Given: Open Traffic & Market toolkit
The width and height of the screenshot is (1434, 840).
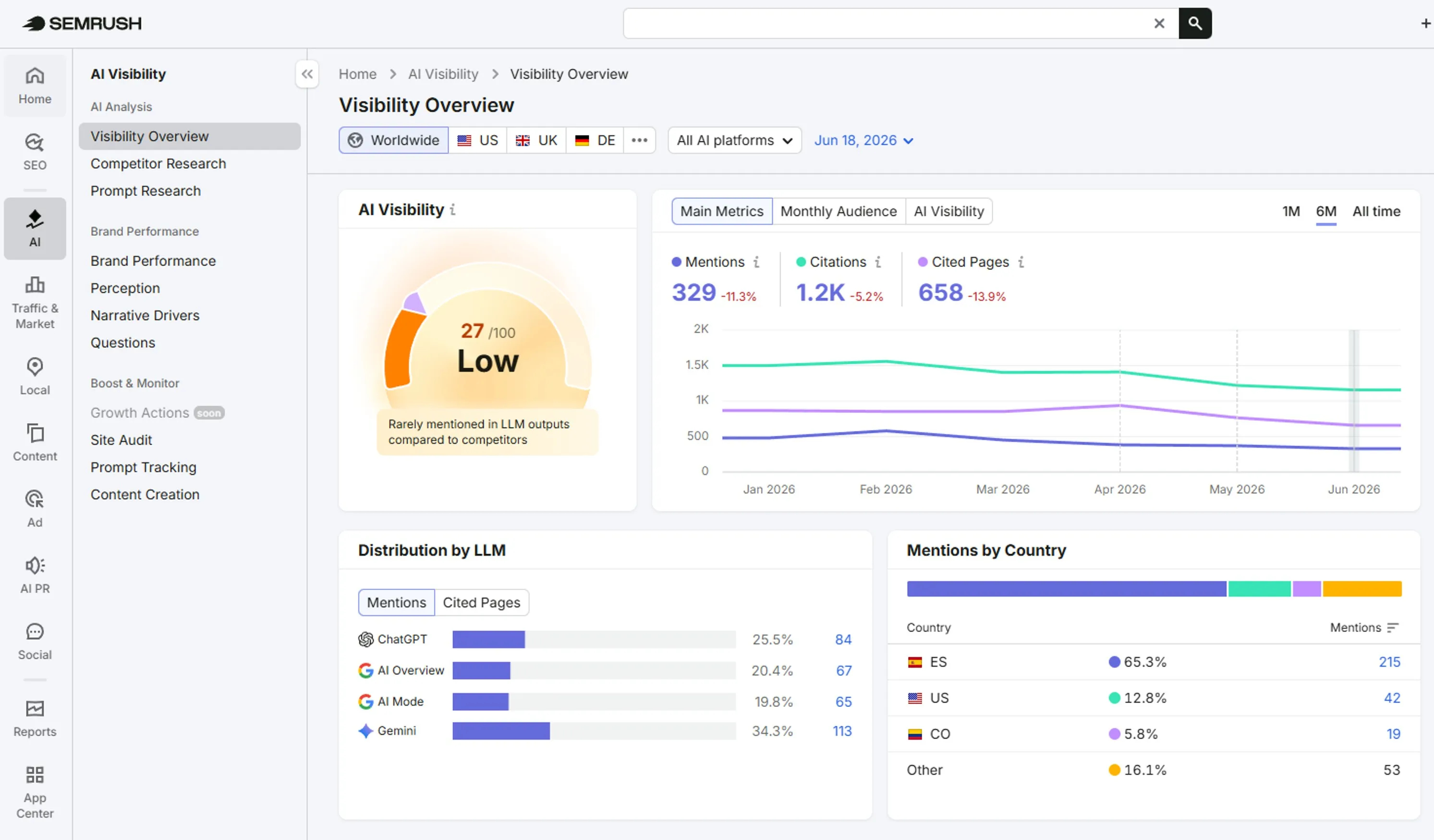Looking at the screenshot, I should tap(35, 303).
